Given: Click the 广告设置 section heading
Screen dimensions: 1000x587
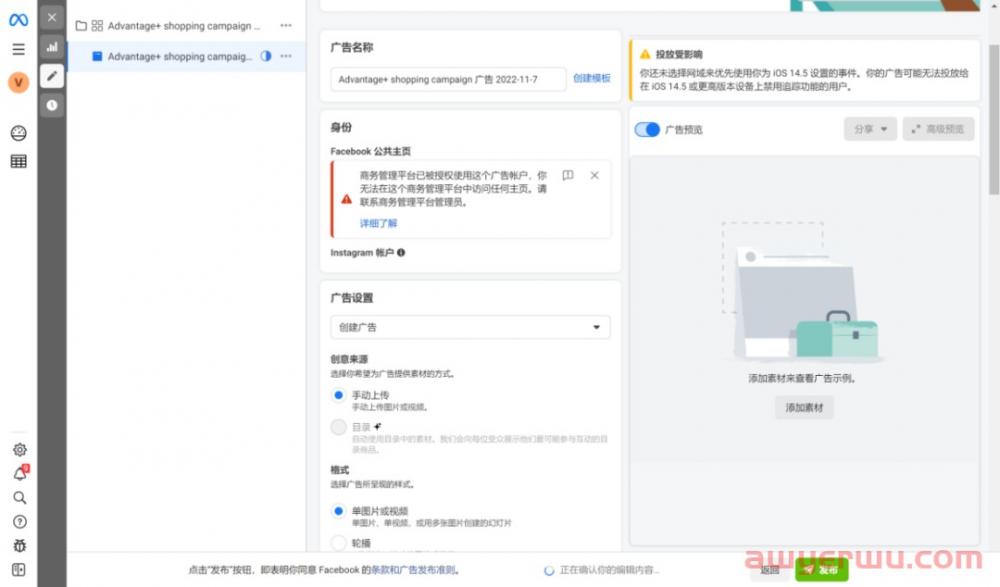Looking at the screenshot, I should coord(351,298).
